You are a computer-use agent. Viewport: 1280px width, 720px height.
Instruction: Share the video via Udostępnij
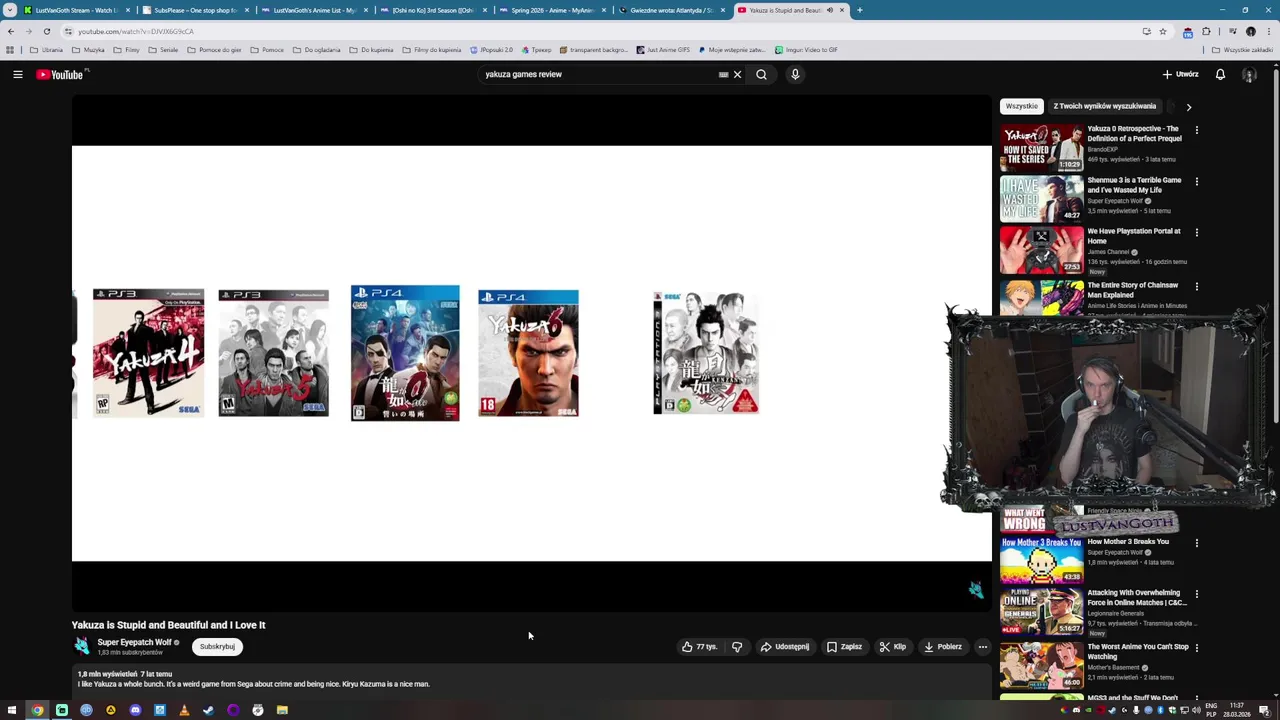click(x=785, y=647)
